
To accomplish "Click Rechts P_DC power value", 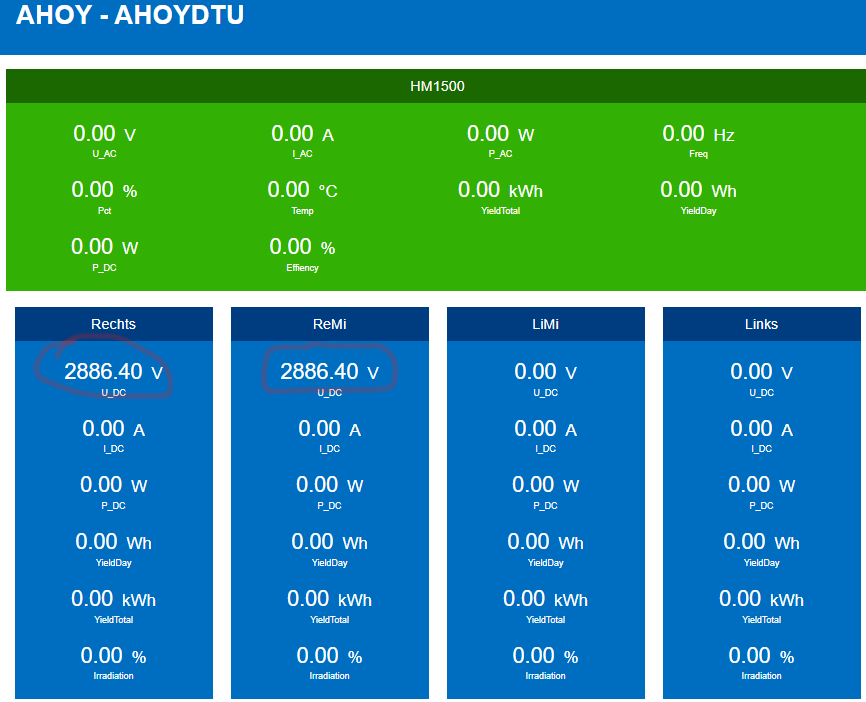I will (x=114, y=485).
